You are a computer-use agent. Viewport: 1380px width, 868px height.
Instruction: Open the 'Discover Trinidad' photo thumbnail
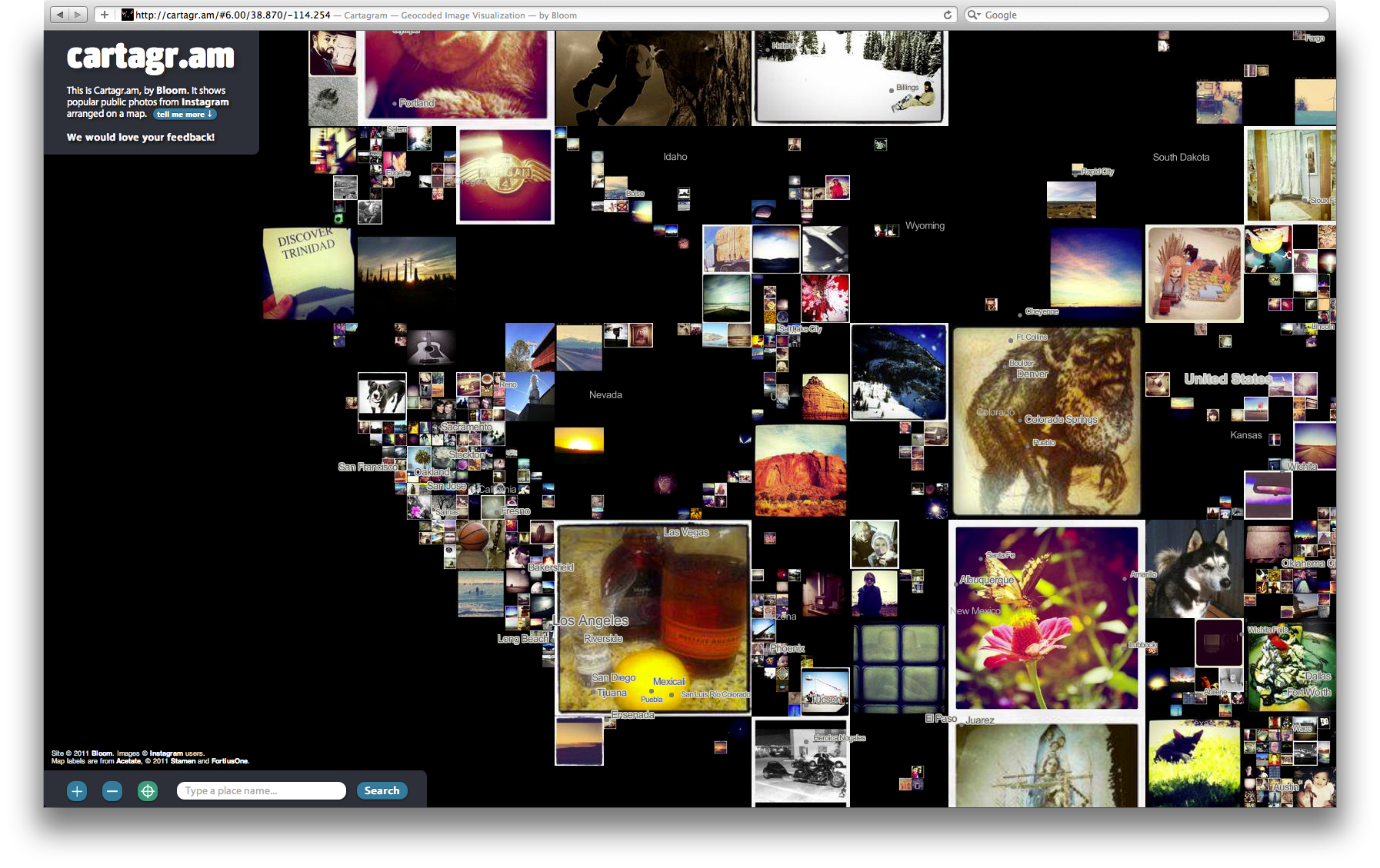click(308, 273)
